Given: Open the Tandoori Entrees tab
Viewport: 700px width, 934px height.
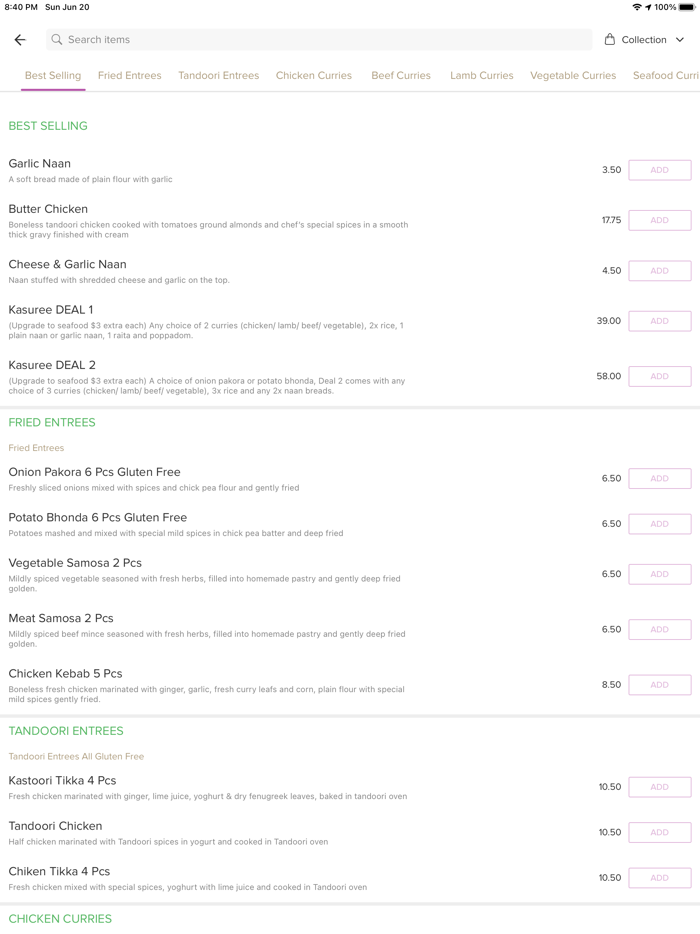Looking at the screenshot, I should [x=218, y=76].
